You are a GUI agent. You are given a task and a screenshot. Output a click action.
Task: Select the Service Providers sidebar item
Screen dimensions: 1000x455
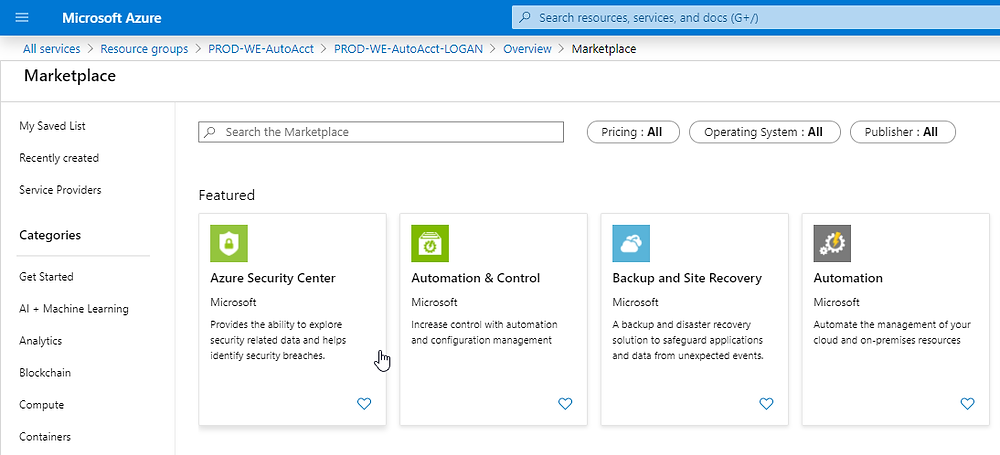pos(60,190)
